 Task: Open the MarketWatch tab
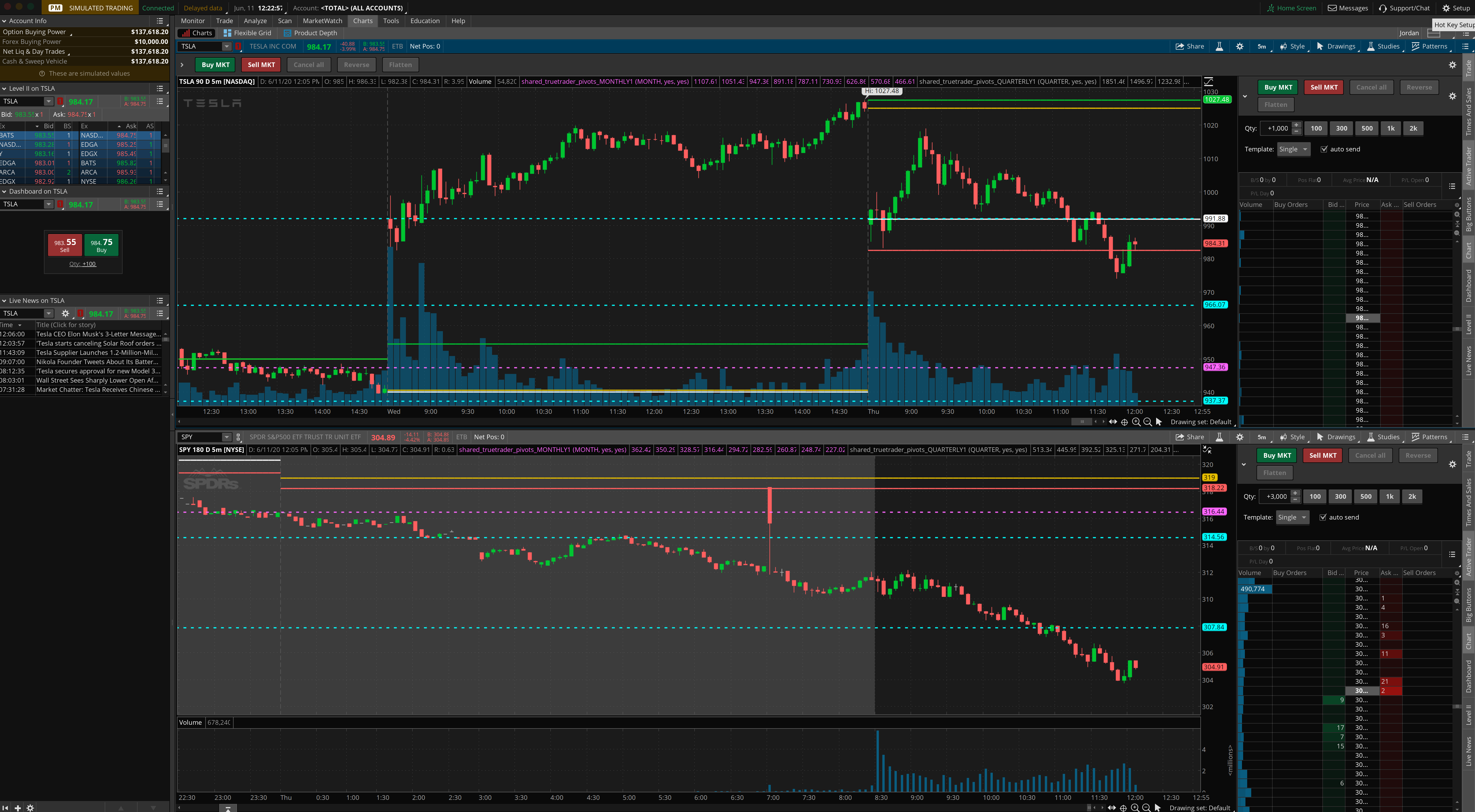point(322,21)
